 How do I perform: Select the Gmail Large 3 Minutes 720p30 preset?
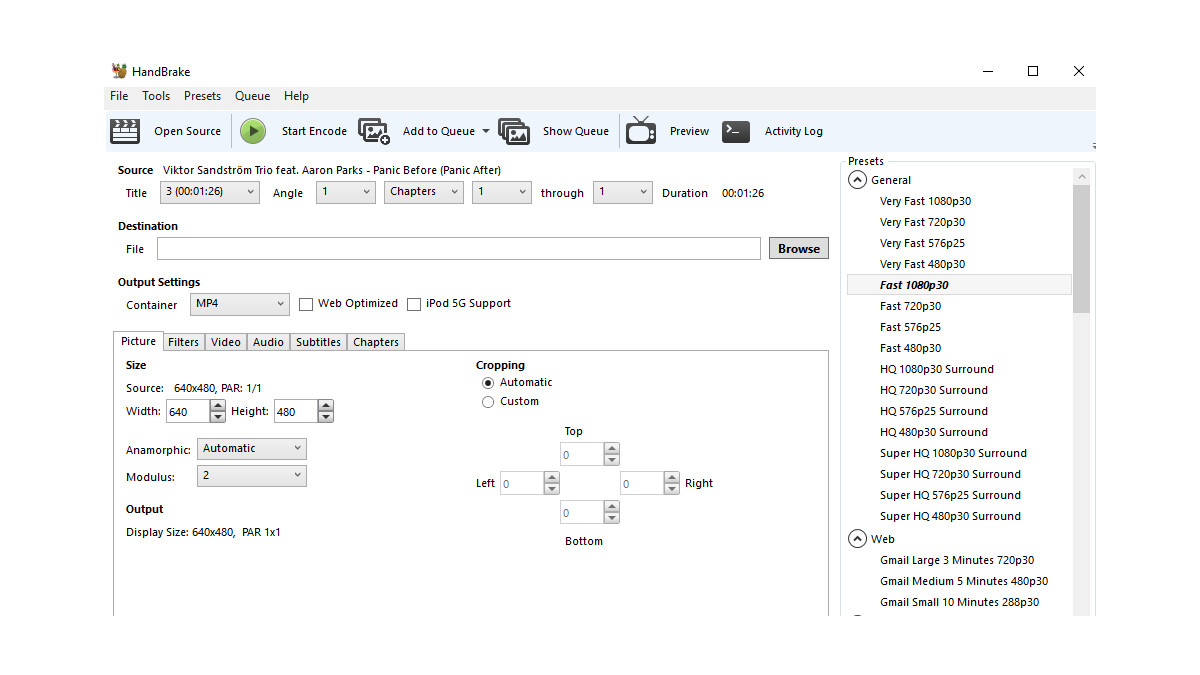point(957,560)
